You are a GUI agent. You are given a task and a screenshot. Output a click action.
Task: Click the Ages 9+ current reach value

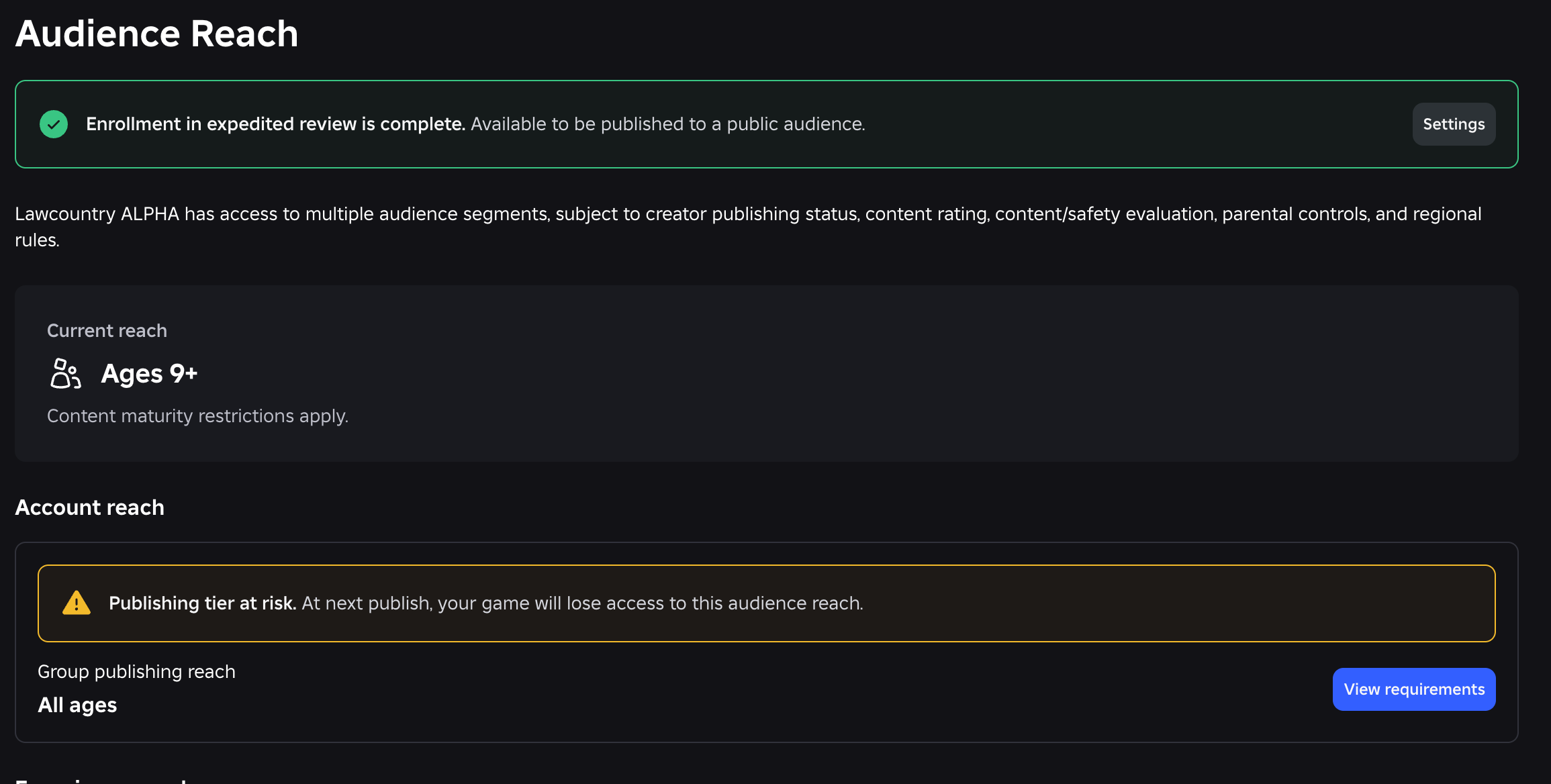tap(149, 374)
